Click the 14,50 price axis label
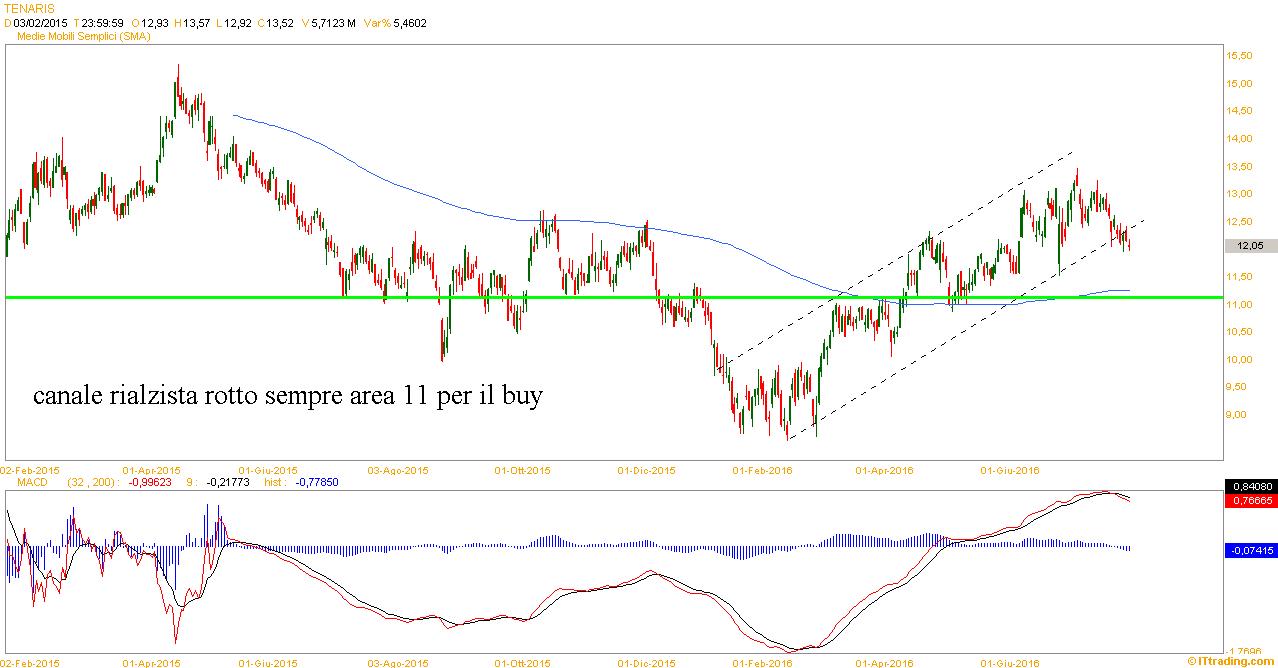This screenshot has width=1278, height=668. (x=1239, y=111)
